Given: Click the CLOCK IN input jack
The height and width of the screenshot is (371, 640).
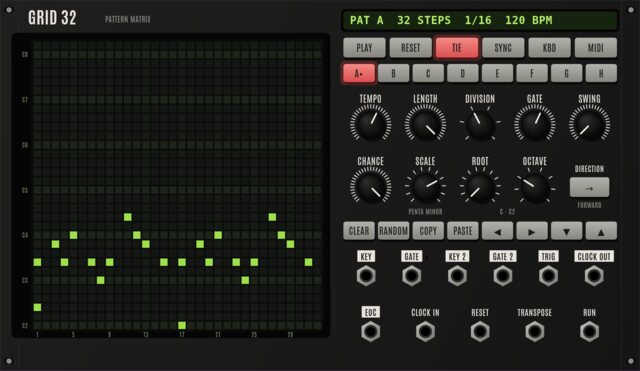Looking at the screenshot, I should pos(425,331).
